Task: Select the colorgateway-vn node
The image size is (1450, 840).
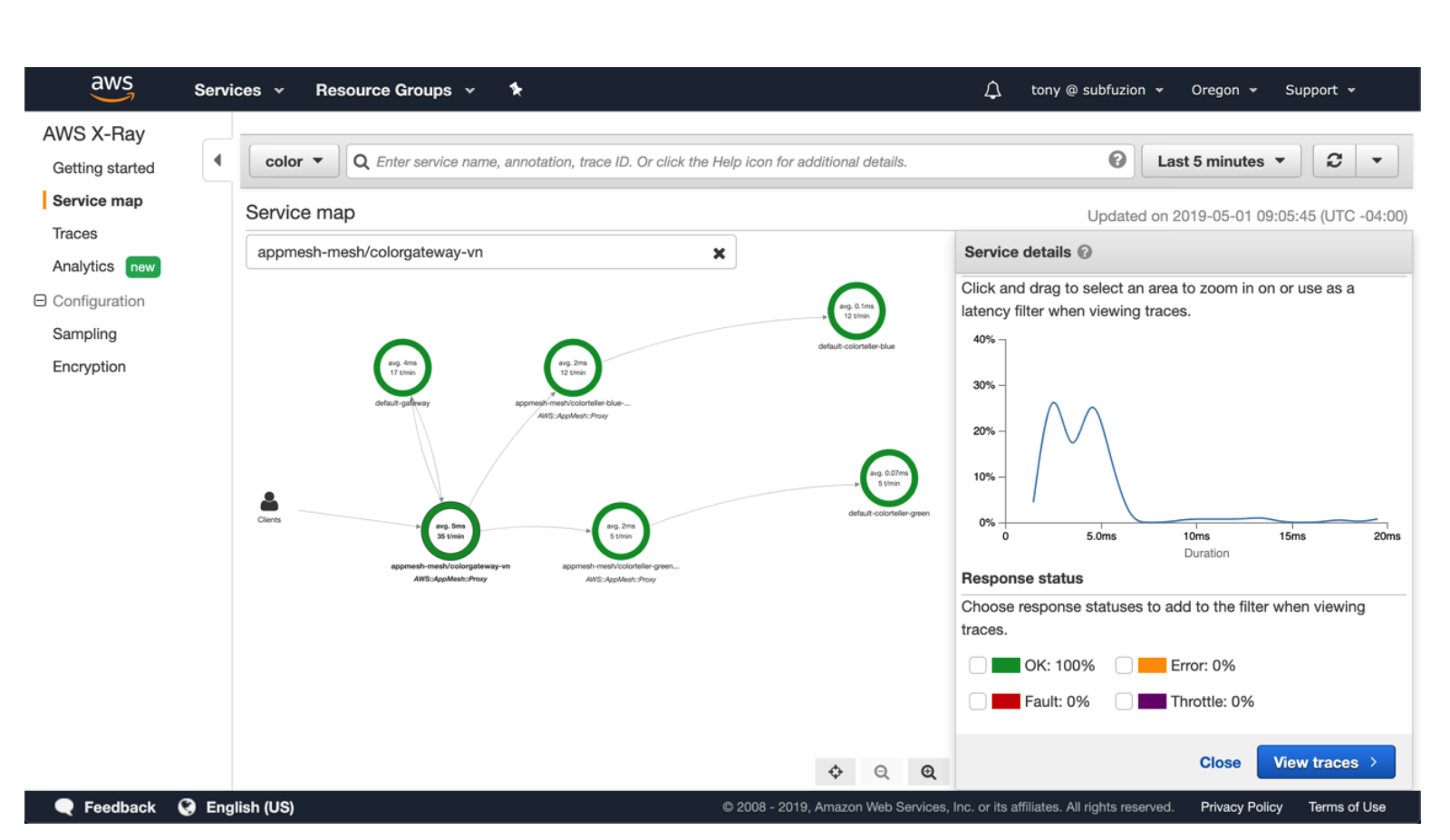Action: click(x=450, y=530)
